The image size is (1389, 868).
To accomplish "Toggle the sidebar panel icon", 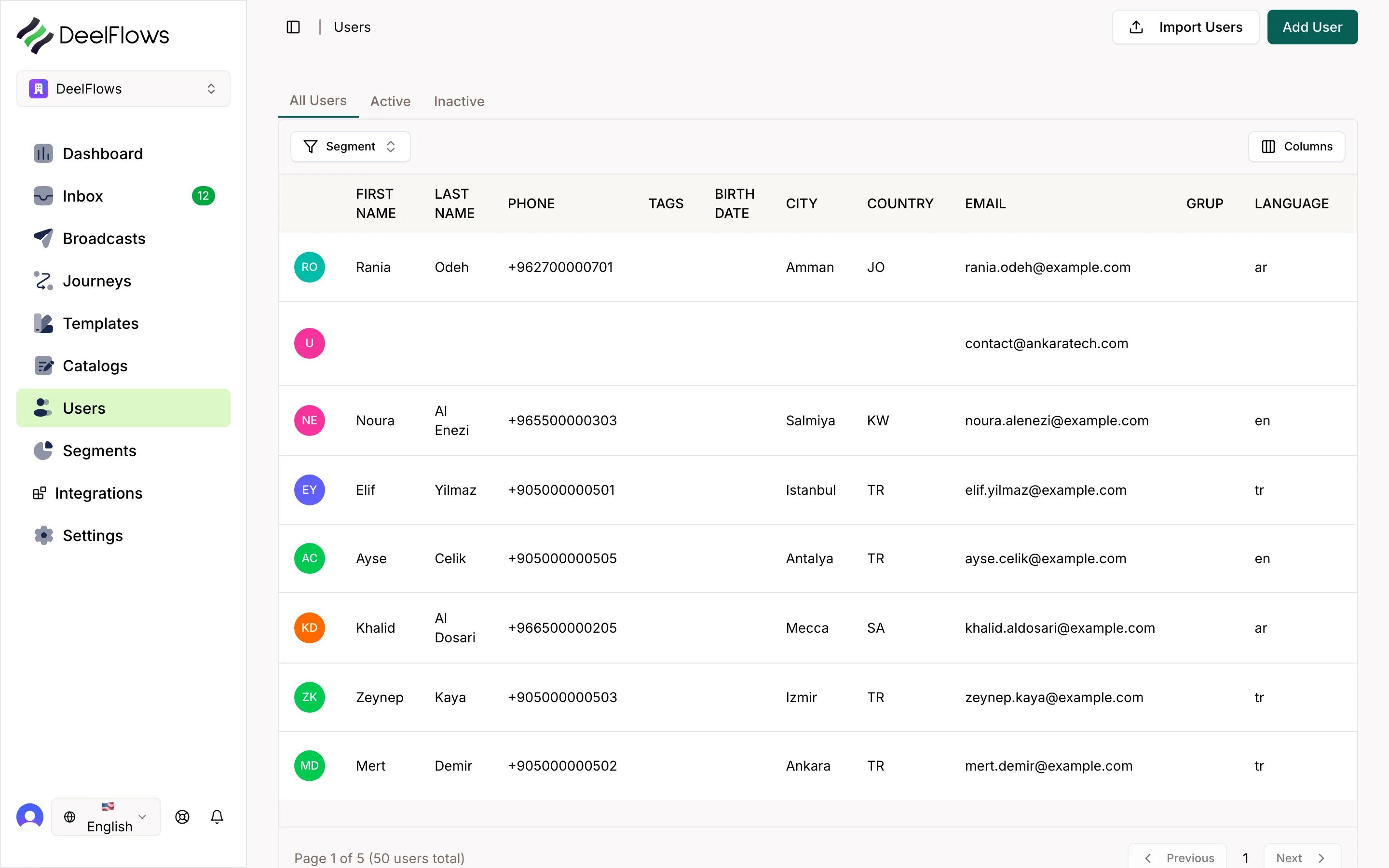I will click(293, 27).
